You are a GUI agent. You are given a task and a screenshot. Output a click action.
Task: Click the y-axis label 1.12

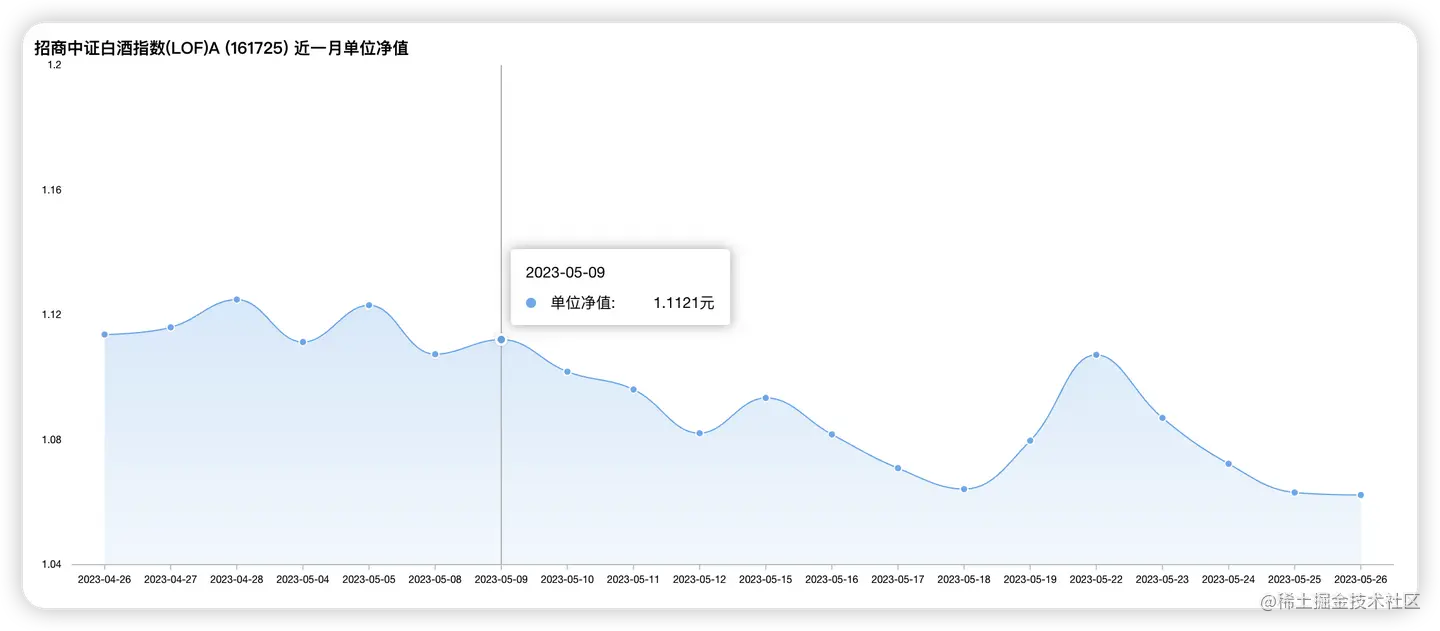click(52, 315)
